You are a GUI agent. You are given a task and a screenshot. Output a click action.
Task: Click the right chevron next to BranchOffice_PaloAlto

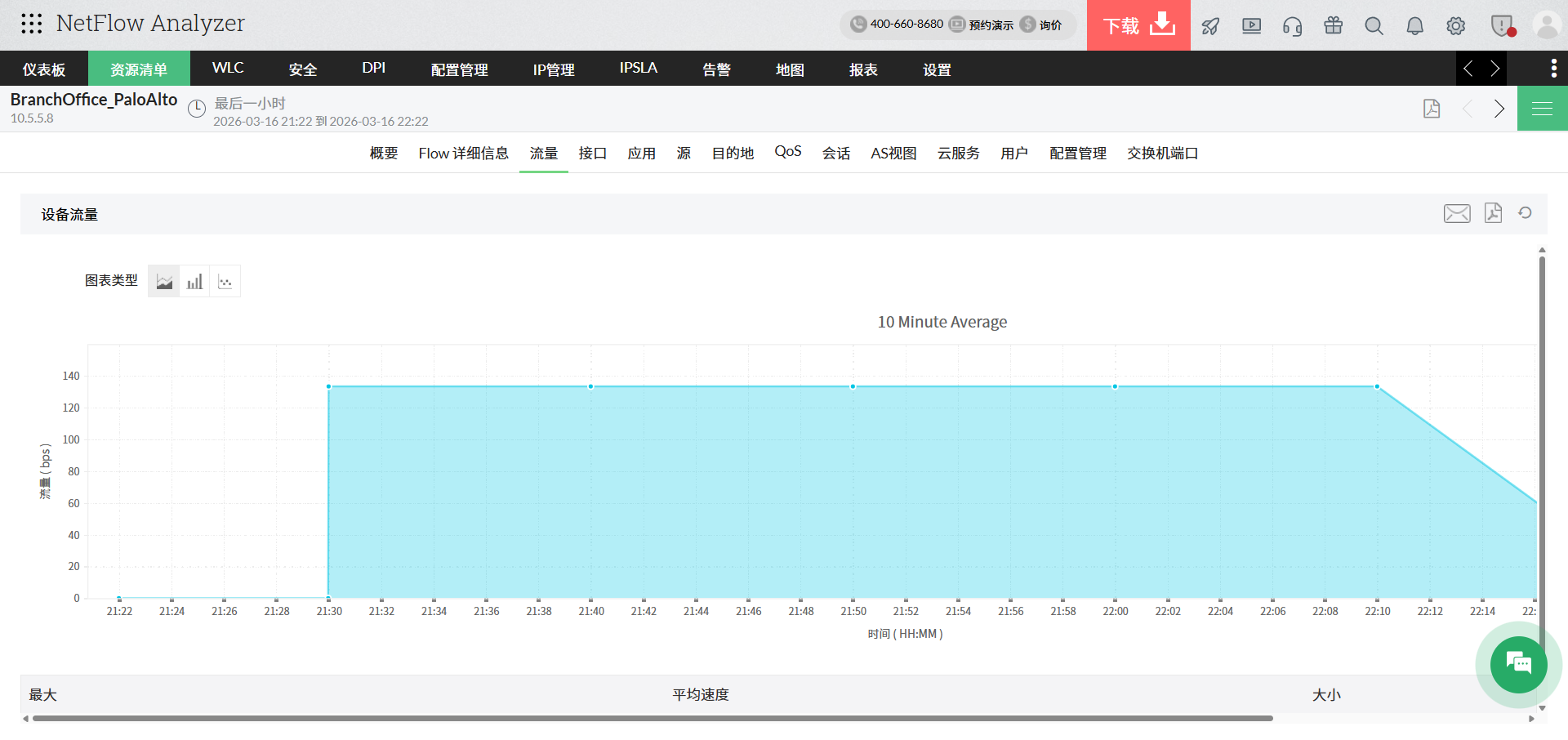coord(1499,108)
